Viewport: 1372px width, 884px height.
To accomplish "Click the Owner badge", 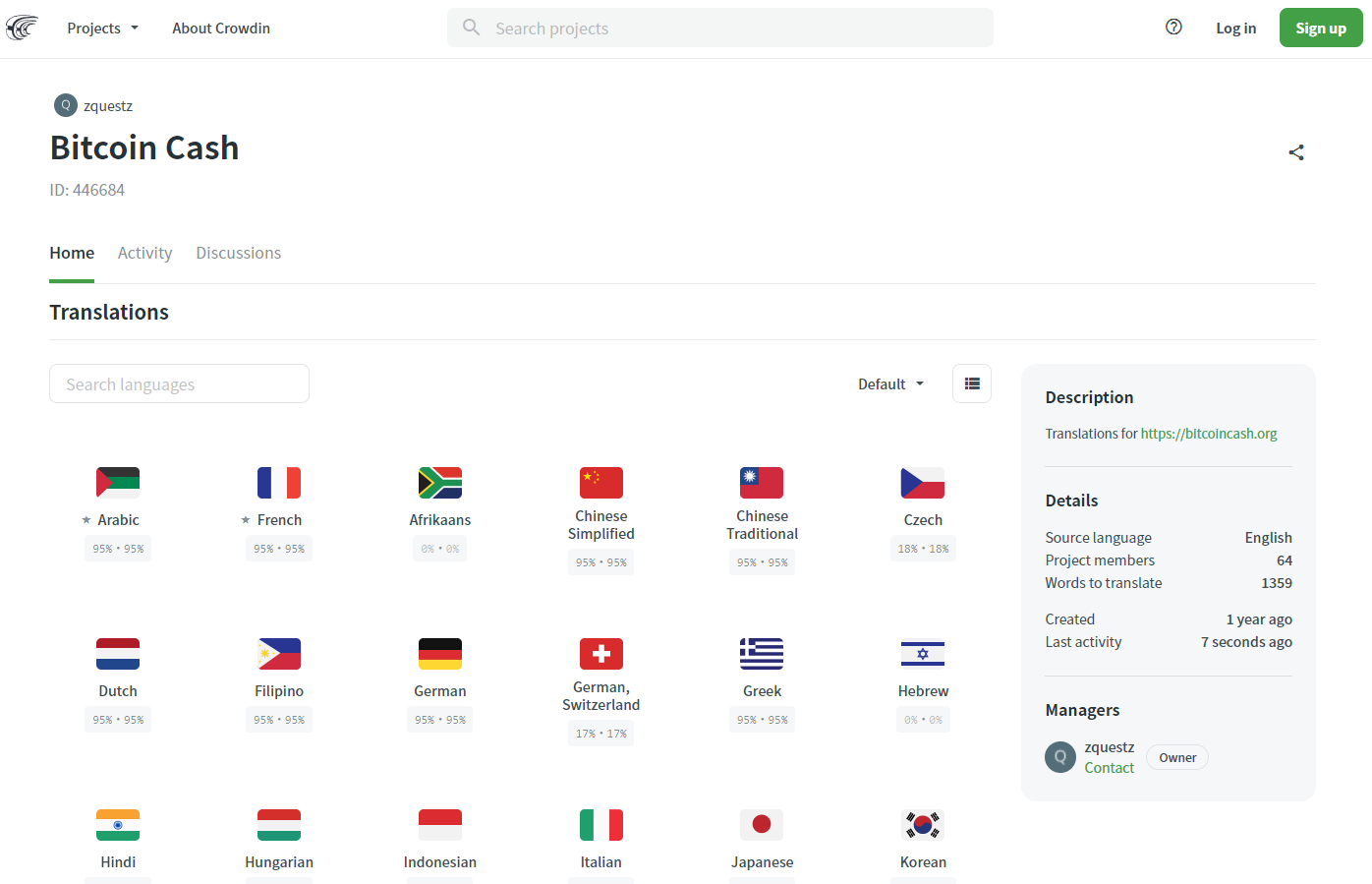I will tap(1177, 757).
